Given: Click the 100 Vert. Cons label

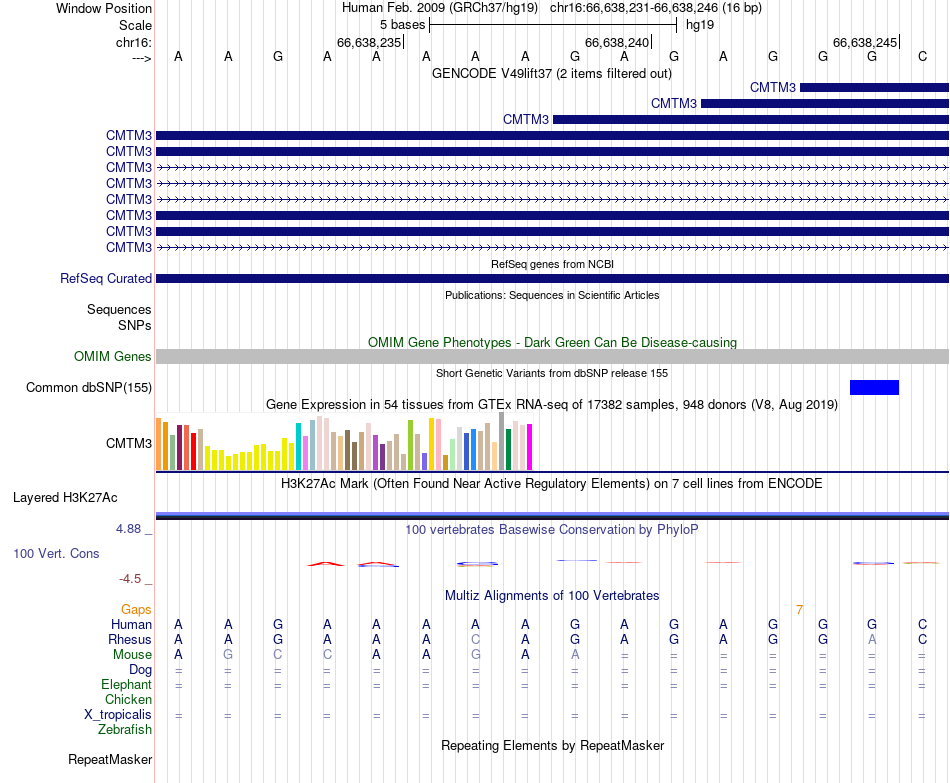Looking at the screenshot, I should click(x=56, y=553).
